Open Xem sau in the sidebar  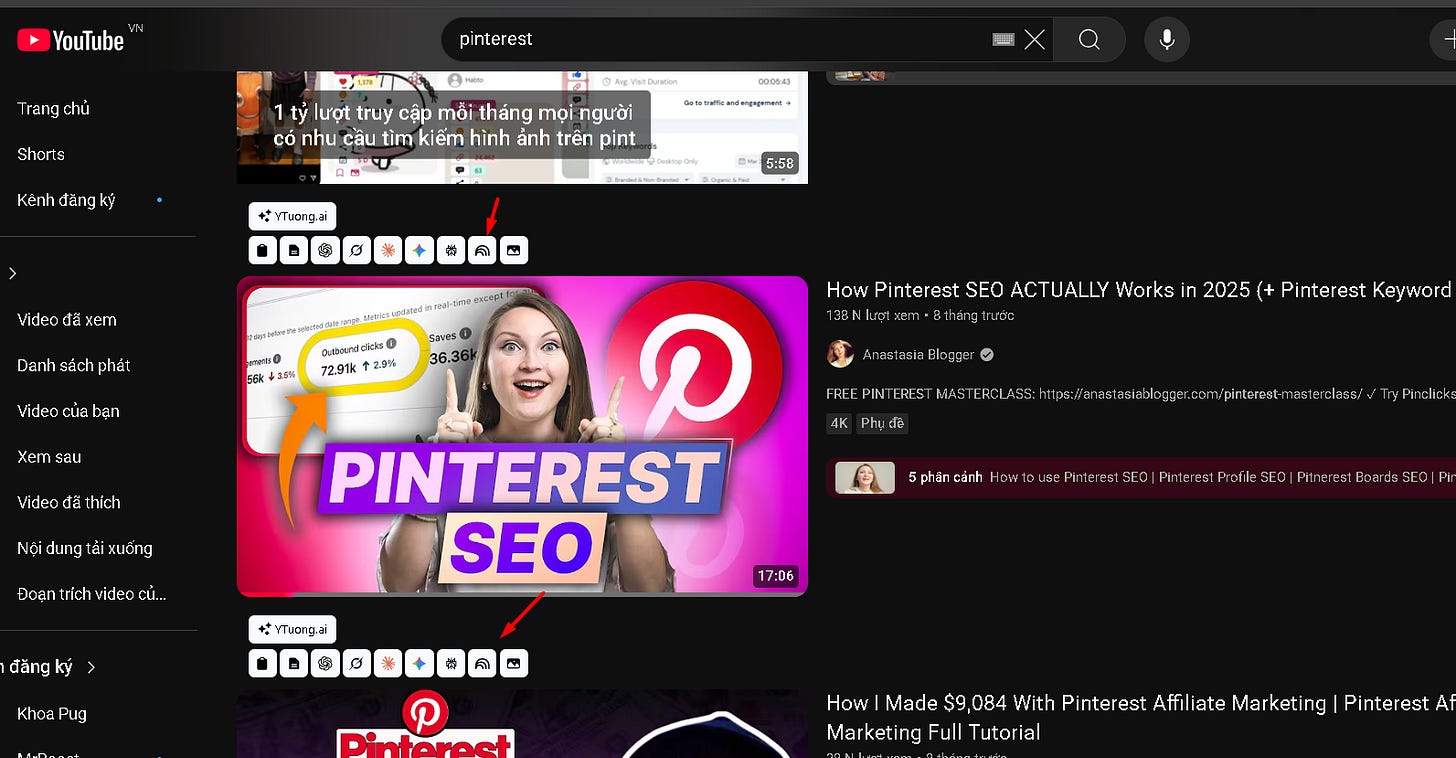point(49,457)
